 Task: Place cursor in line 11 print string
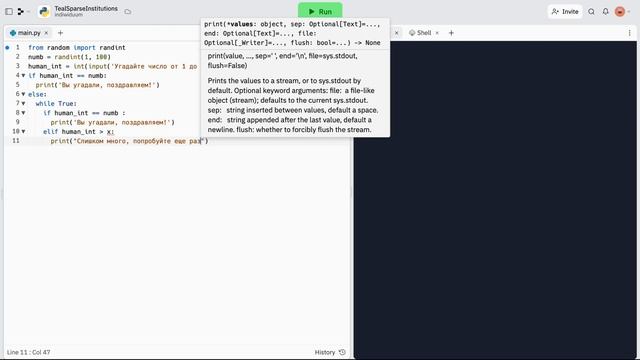tap(139, 141)
